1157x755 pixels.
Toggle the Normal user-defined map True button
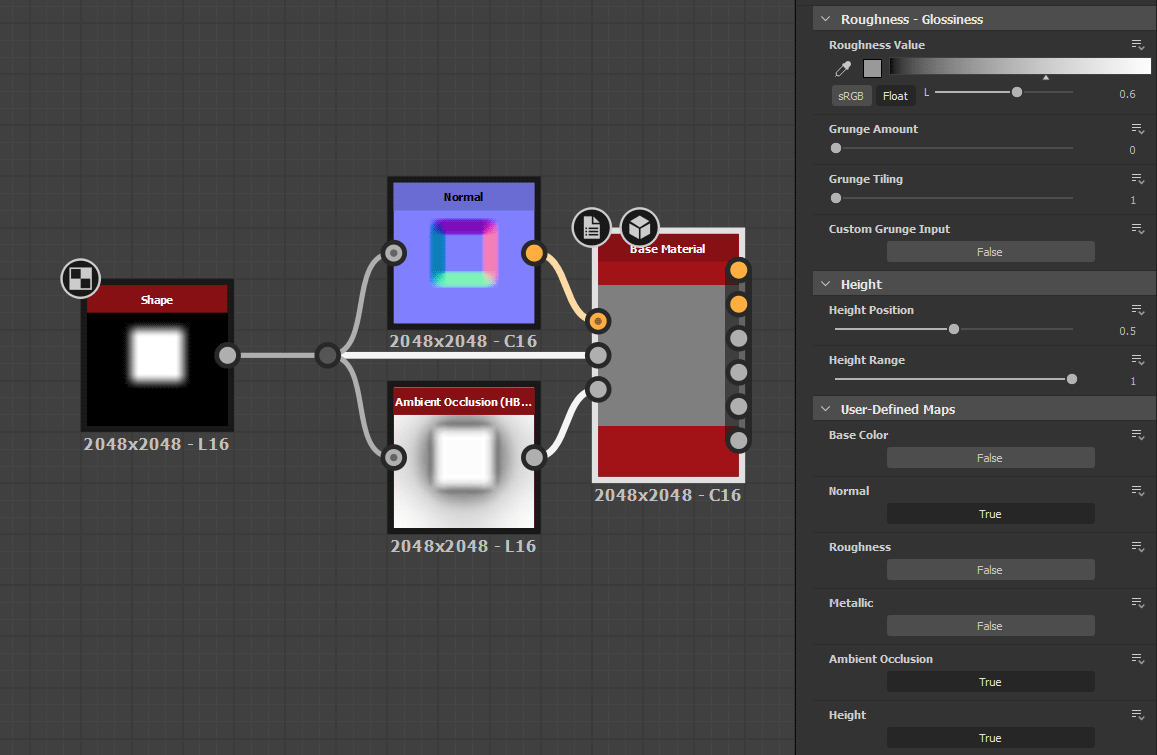pos(989,514)
